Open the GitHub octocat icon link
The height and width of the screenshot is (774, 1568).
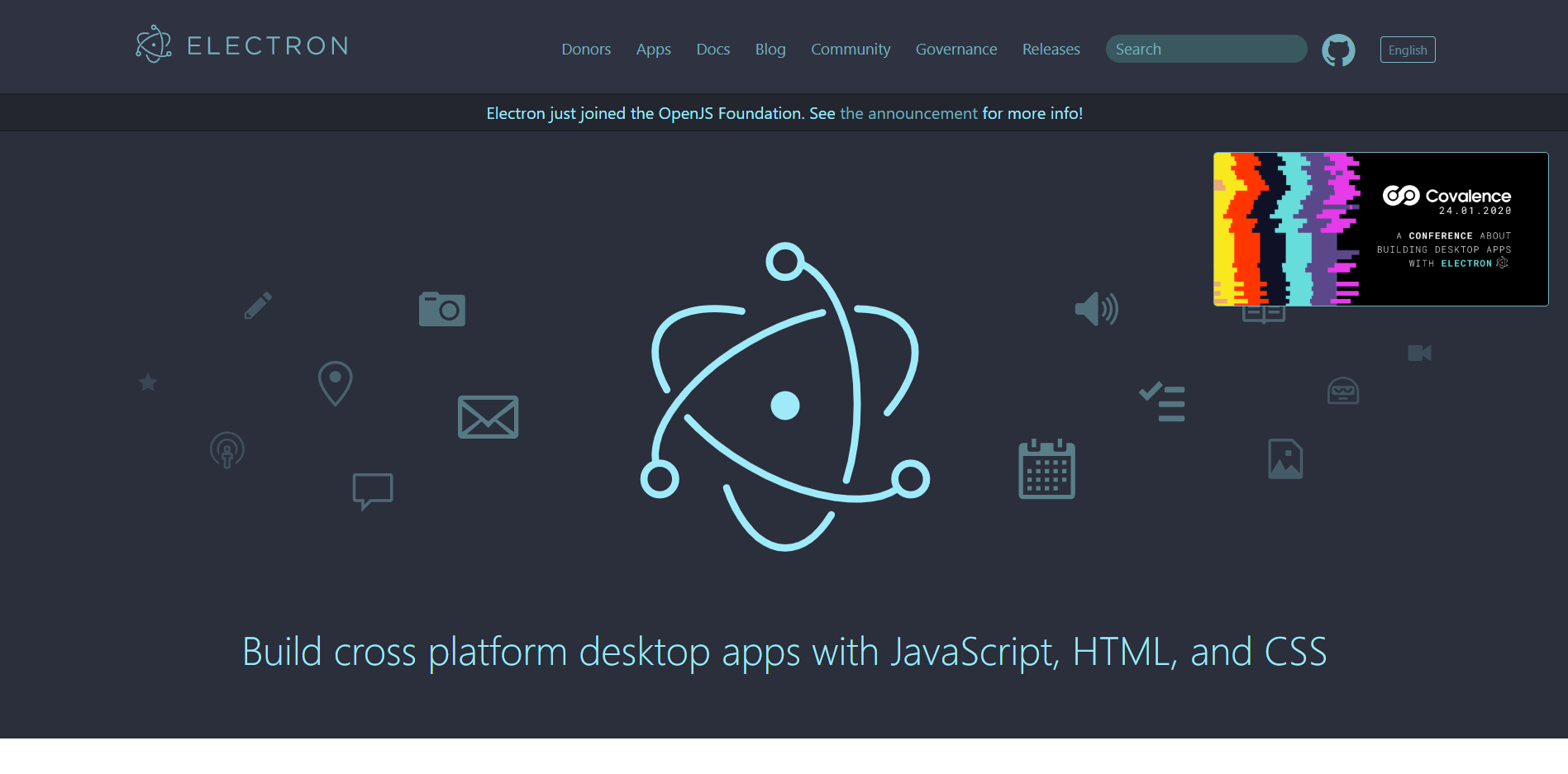[x=1338, y=50]
